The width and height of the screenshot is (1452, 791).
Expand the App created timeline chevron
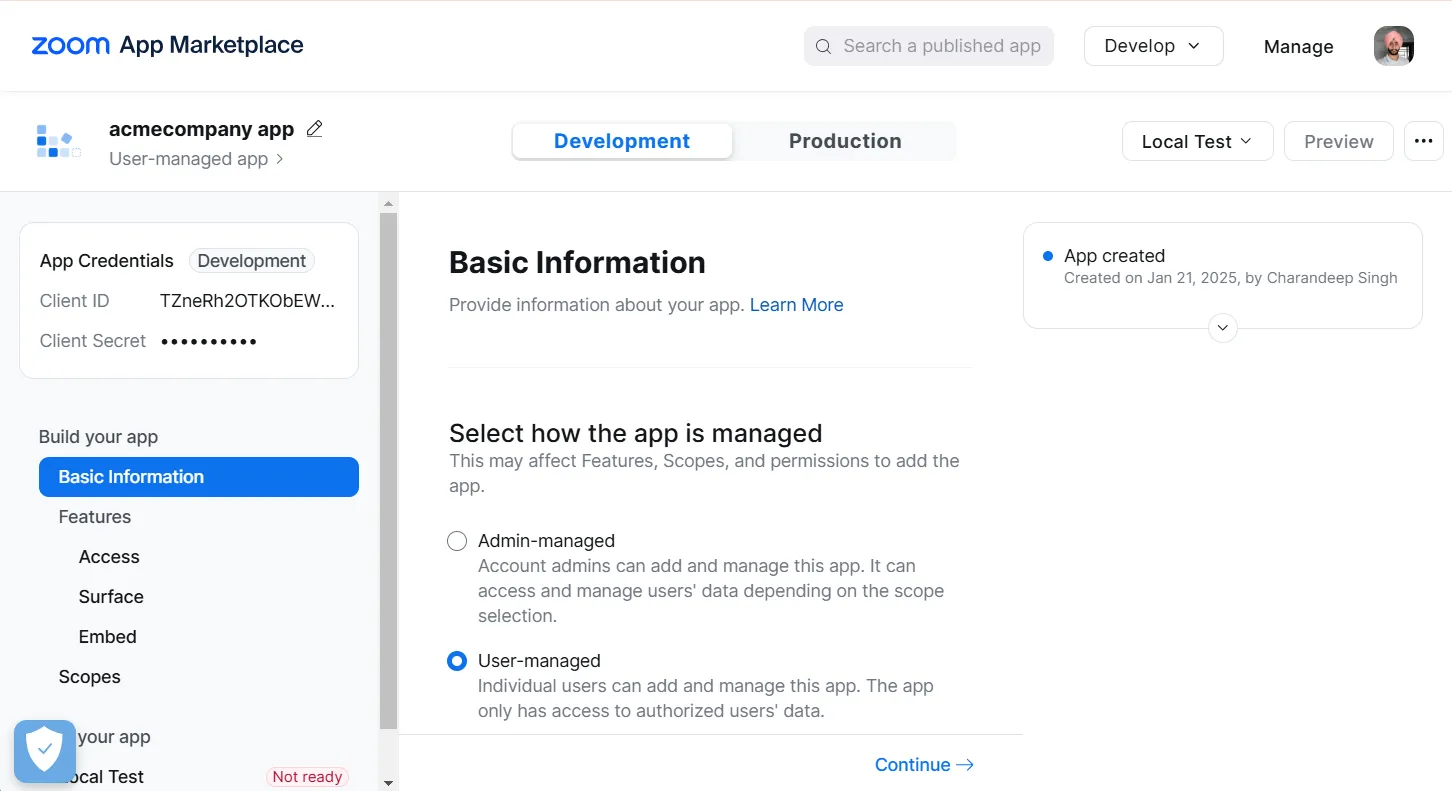[x=1222, y=328]
